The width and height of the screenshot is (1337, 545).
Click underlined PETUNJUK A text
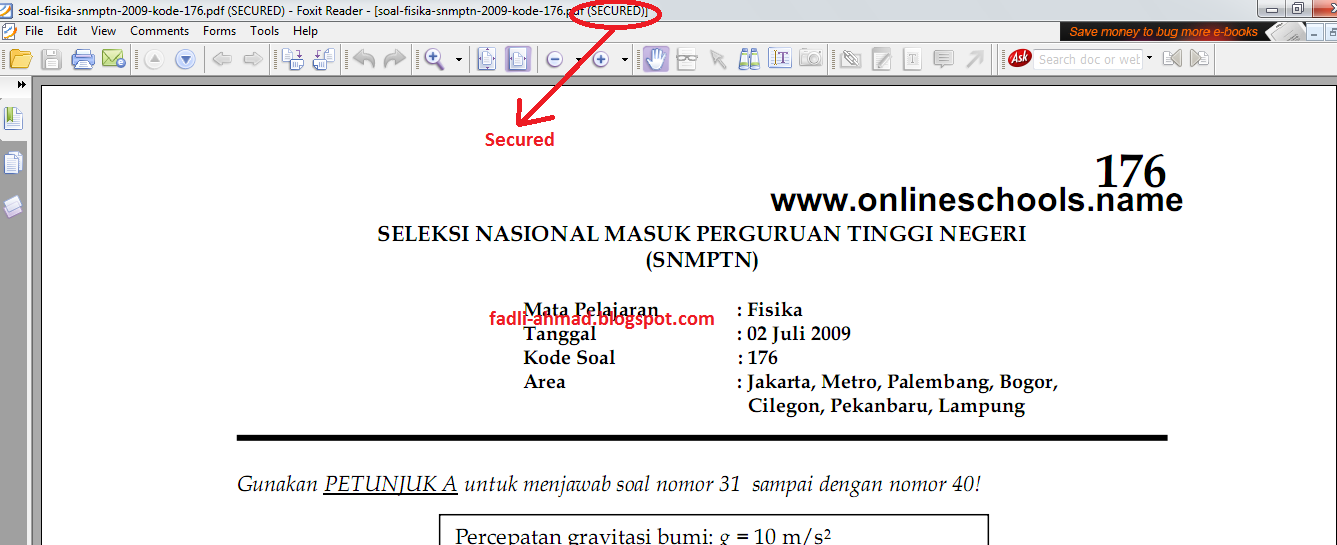click(390, 485)
